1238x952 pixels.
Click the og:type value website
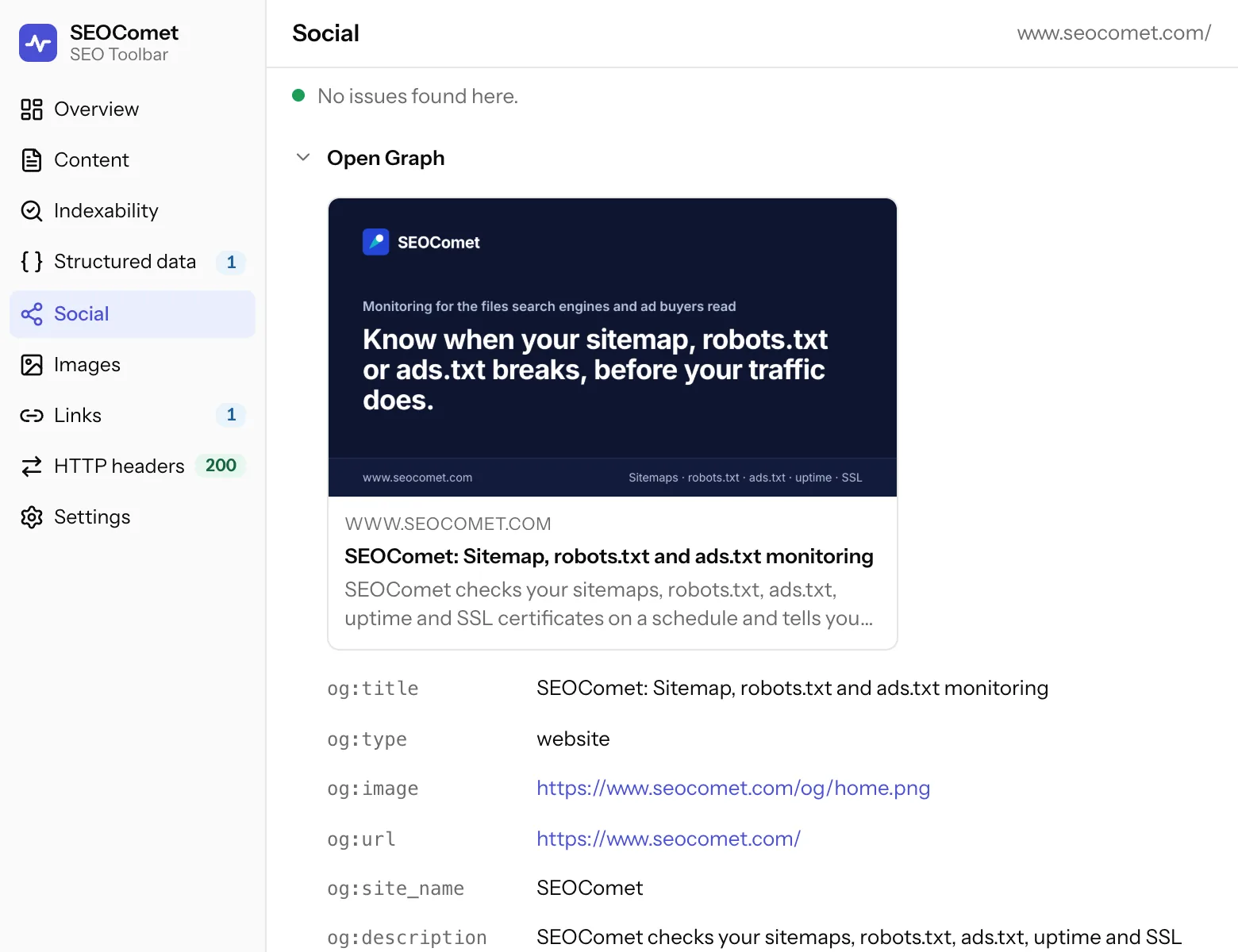tap(573, 739)
